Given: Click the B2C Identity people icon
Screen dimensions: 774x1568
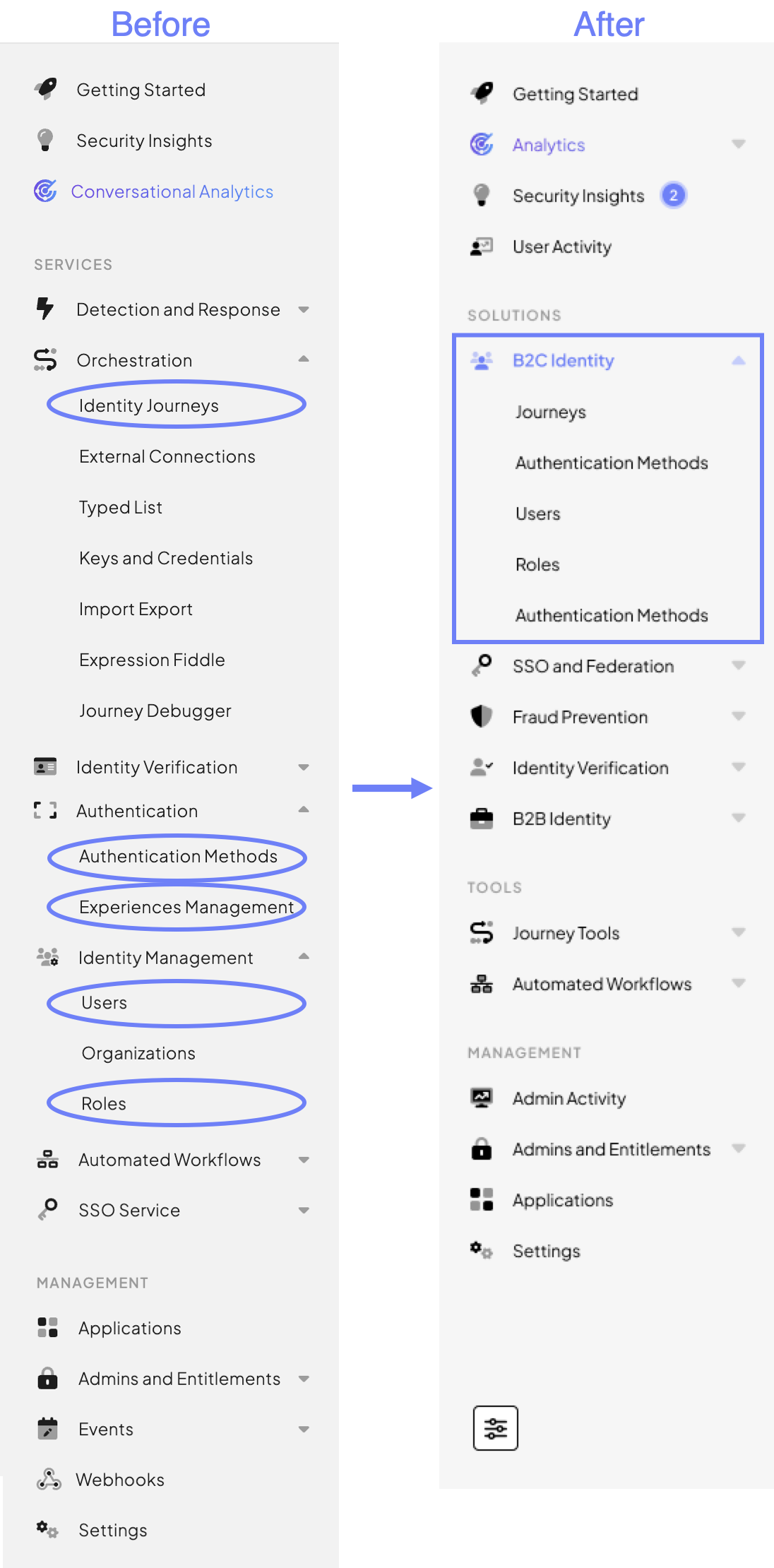Looking at the screenshot, I should pos(481,360).
